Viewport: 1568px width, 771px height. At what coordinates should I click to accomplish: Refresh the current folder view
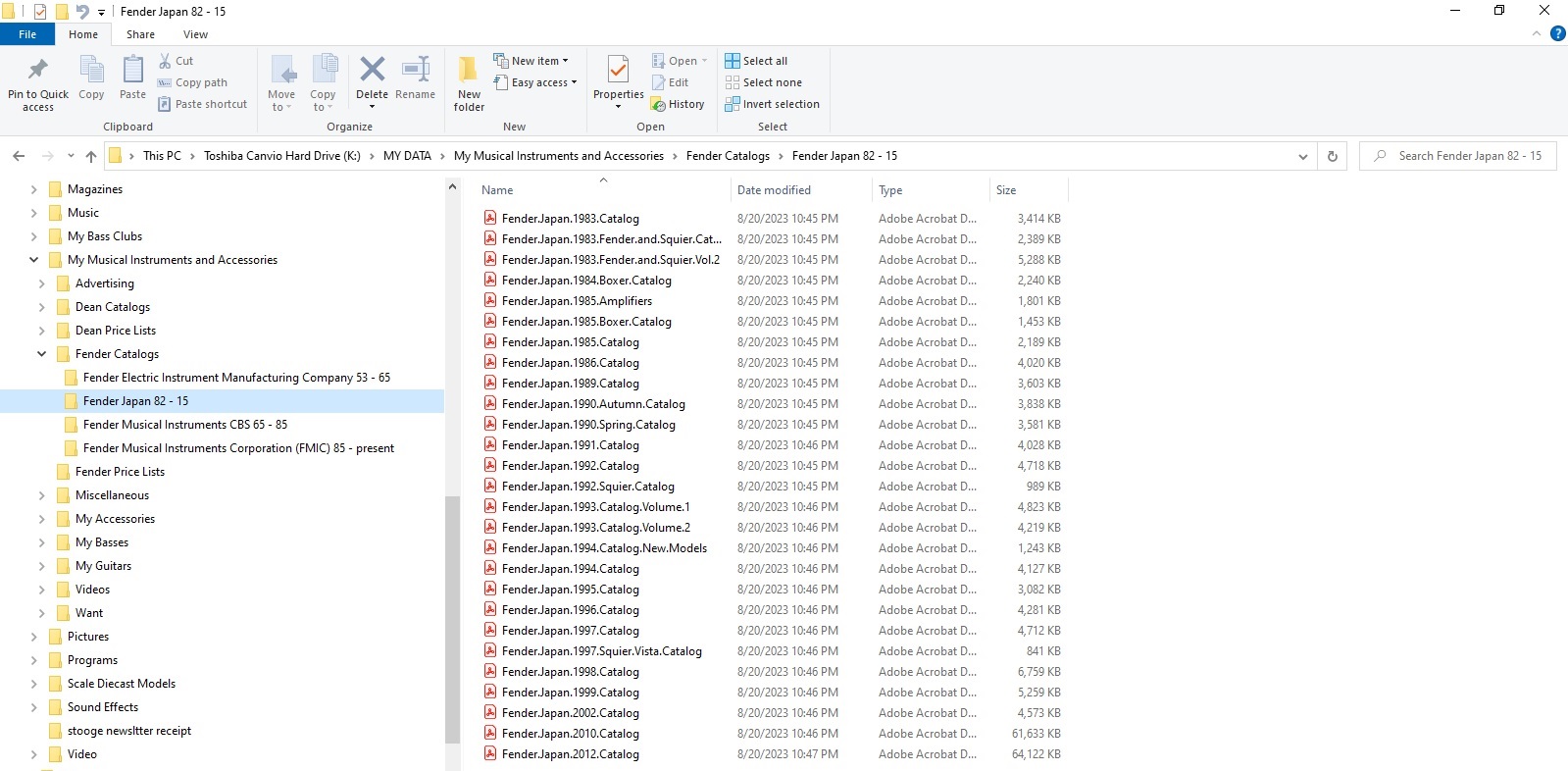pos(1332,156)
